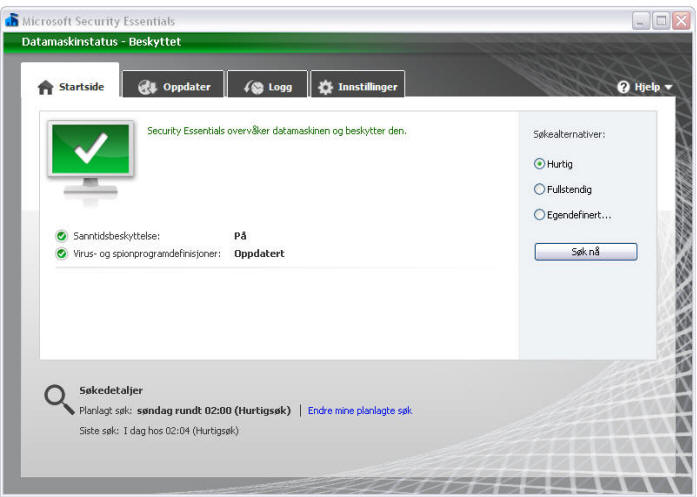Click the Hjelp question mark icon
The image size is (697, 497).
(623, 87)
